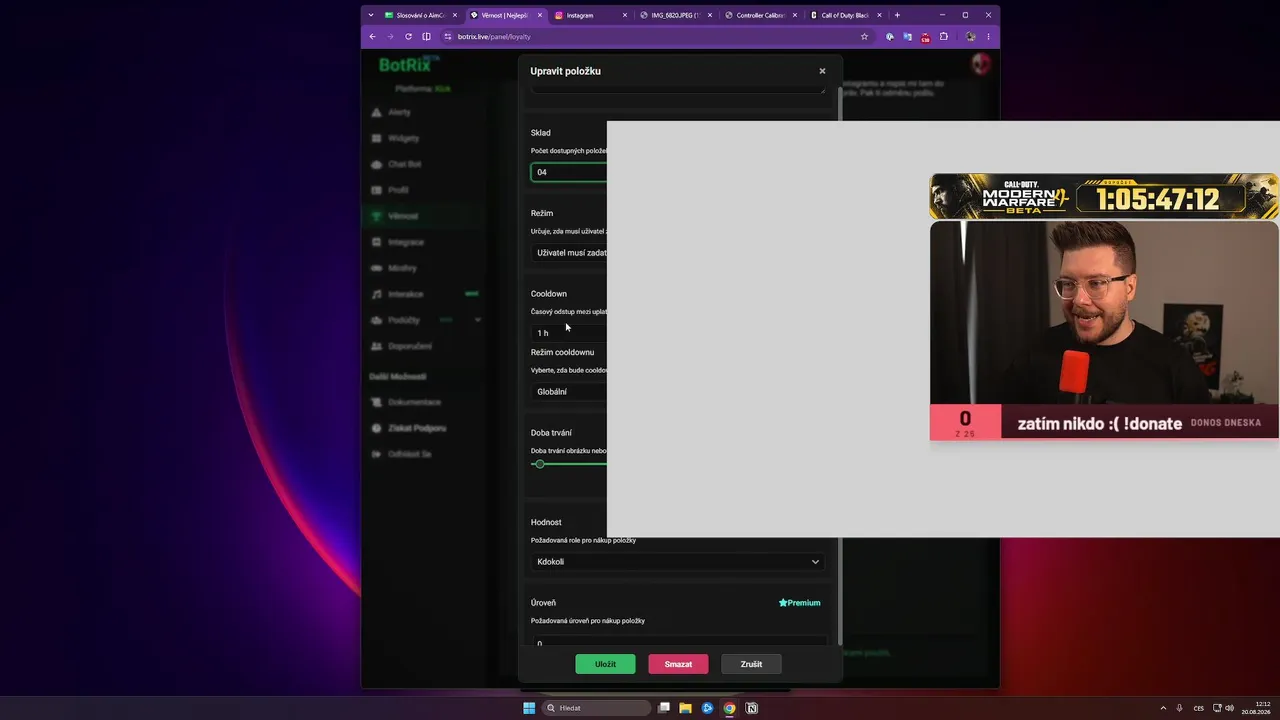Open a new browser tab

pyautogui.click(x=897, y=15)
